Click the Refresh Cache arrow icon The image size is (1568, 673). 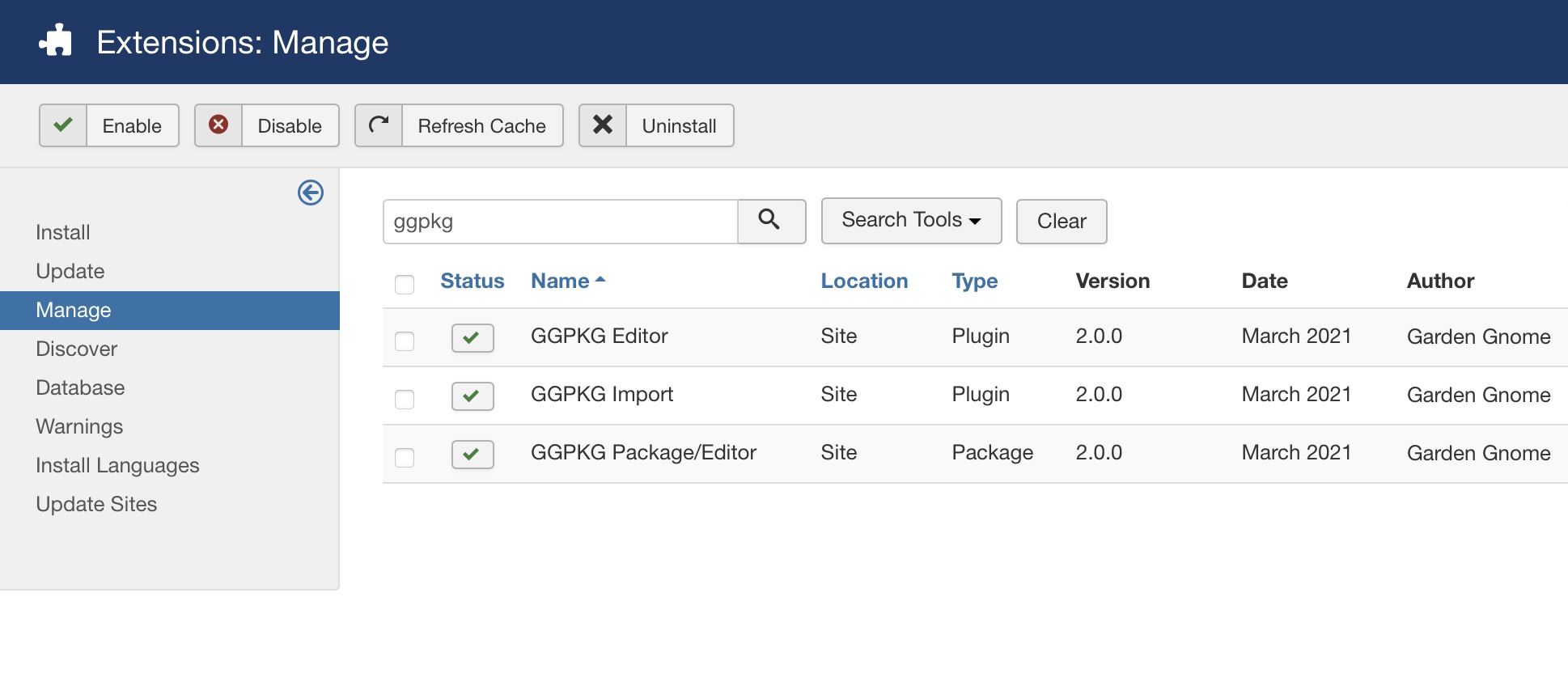pyautogui.click(x=379, y=125)
